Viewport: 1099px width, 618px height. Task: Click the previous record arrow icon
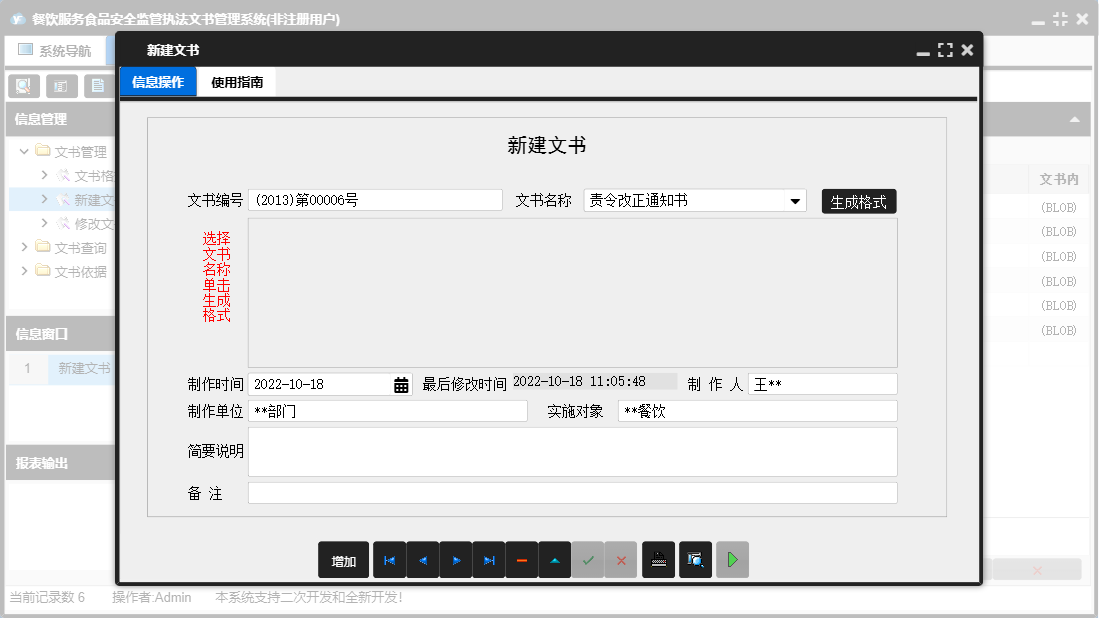[x=422, y=560]
